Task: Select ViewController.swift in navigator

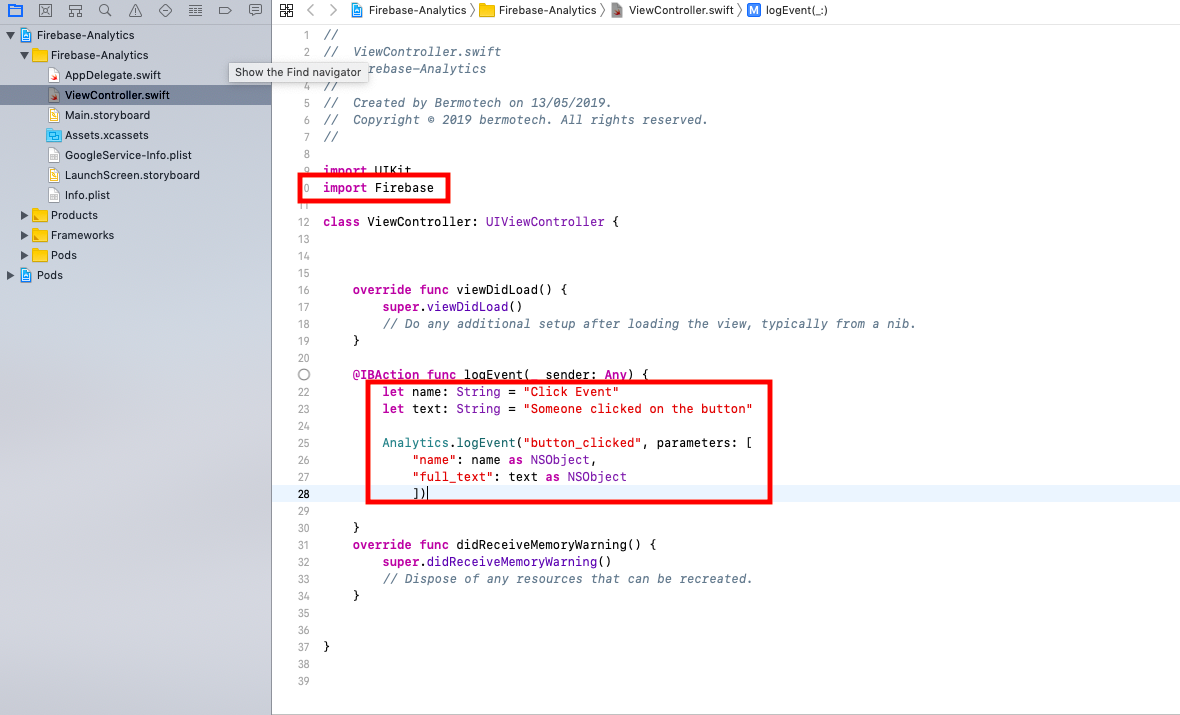Action: (x=135, y=95)
